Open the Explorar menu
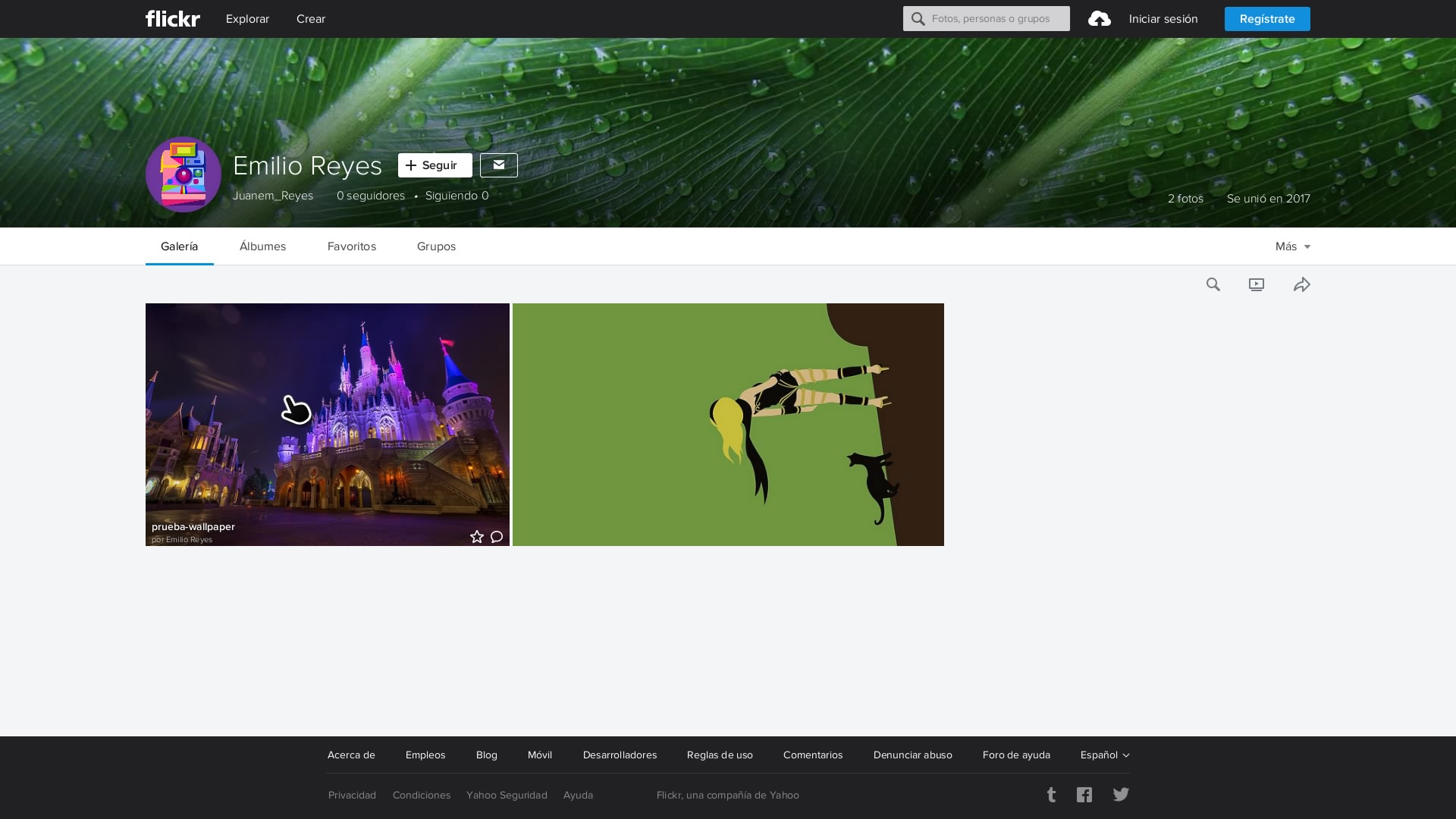 coord(247,19)
